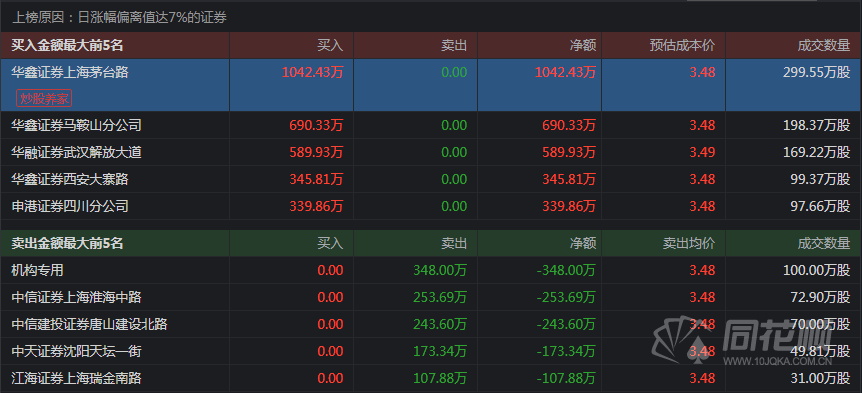The height and width of the screenshot is (393, 862).
Task: Click the 253.69万 sell amount cell
Action: point(440,297)
